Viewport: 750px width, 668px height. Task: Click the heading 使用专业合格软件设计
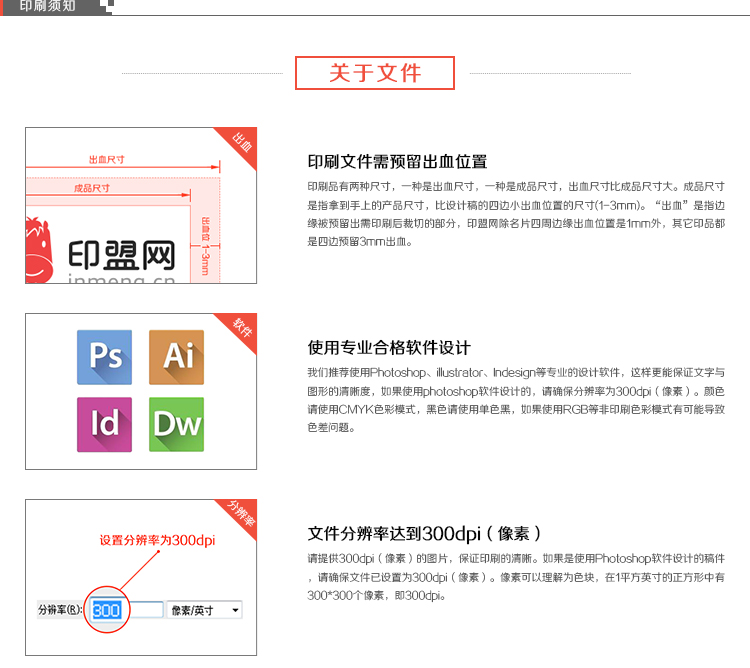(x=389, y=348)
